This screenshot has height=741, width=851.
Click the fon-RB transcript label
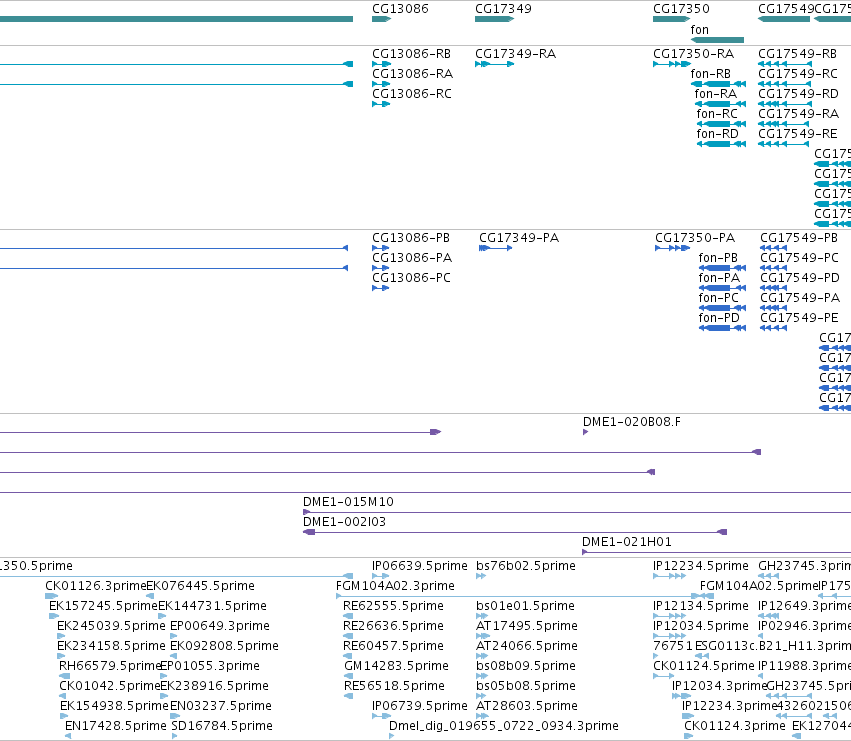click(710, 74)
